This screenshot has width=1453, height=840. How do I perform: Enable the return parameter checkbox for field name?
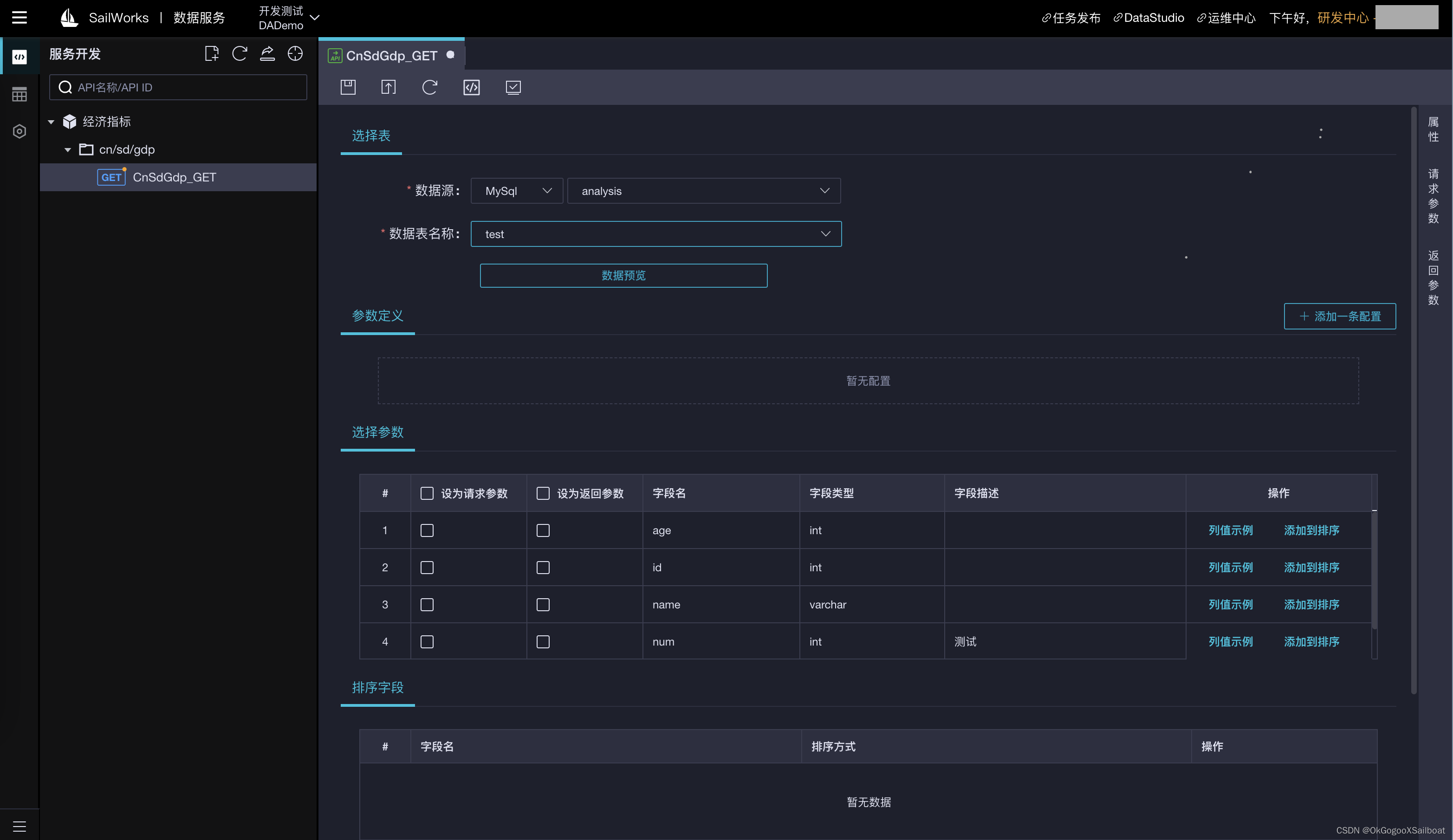[543, 605]
